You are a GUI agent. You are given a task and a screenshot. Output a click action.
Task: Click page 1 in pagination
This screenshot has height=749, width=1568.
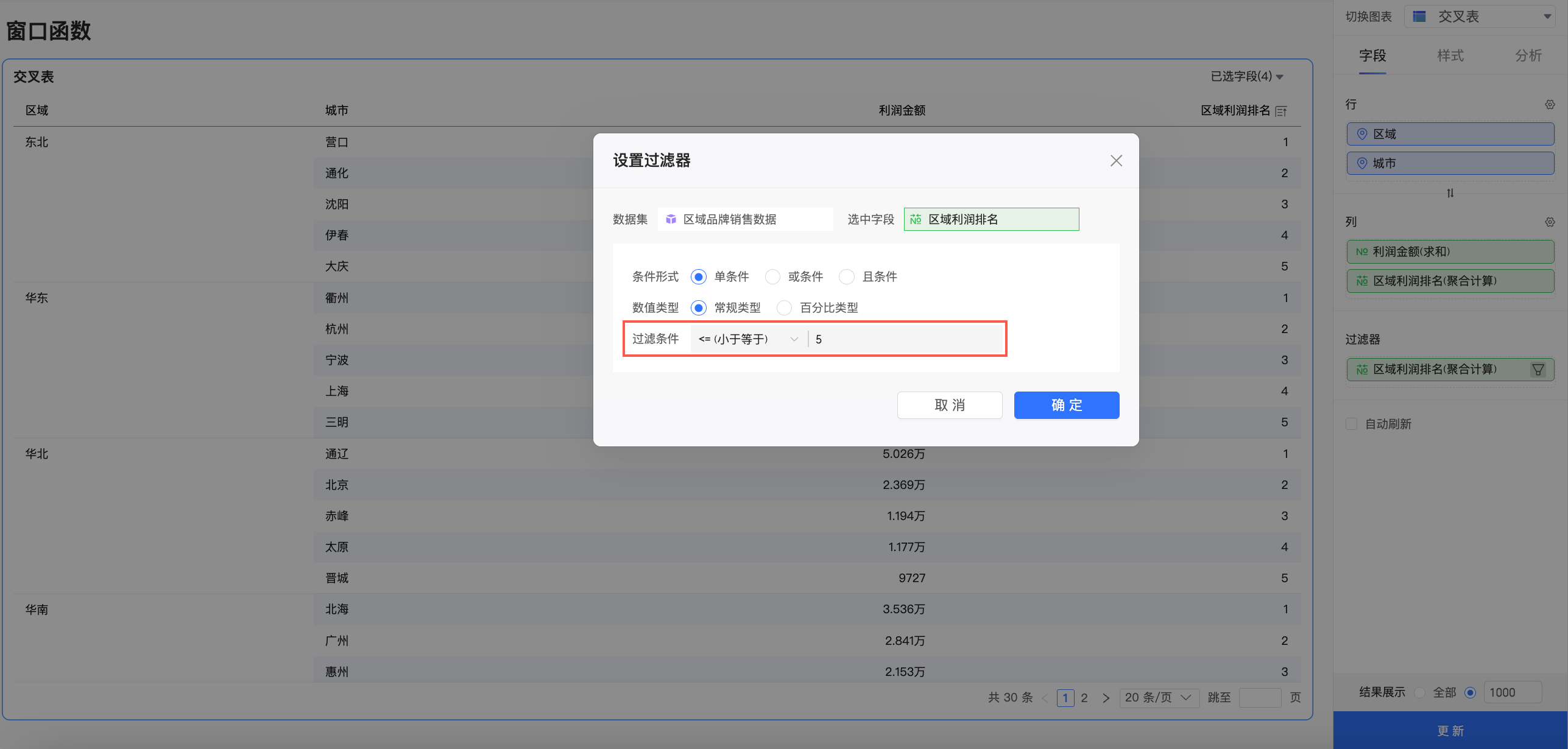pos(1065,698)
